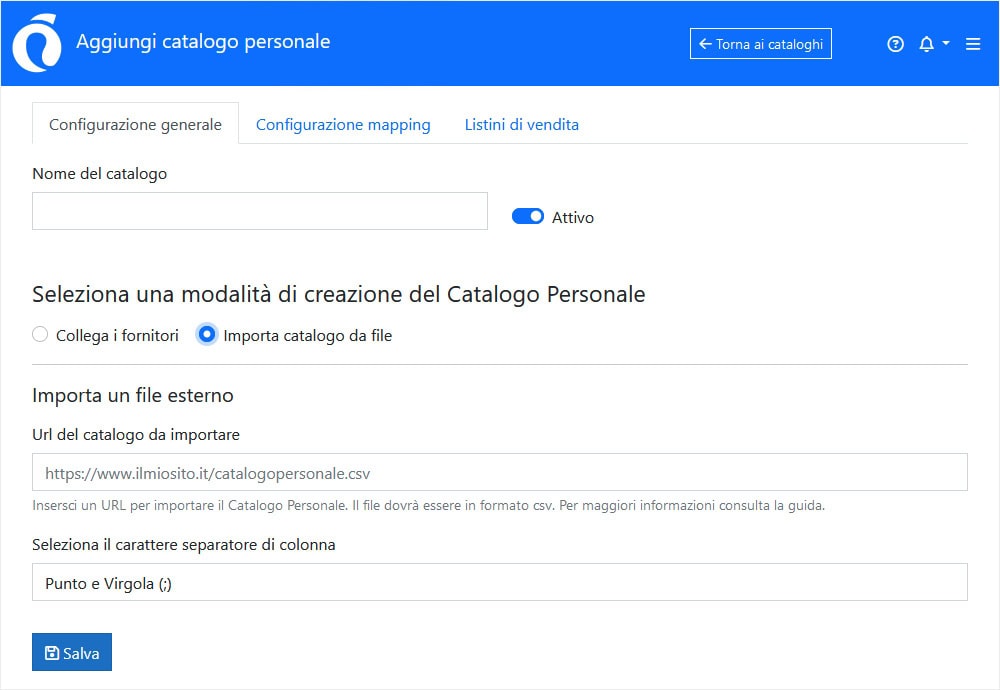The width and height of the screenshot is (1000, 690).
Task: Open the hamburger menu icon
Action: click(x=972, y=44)
